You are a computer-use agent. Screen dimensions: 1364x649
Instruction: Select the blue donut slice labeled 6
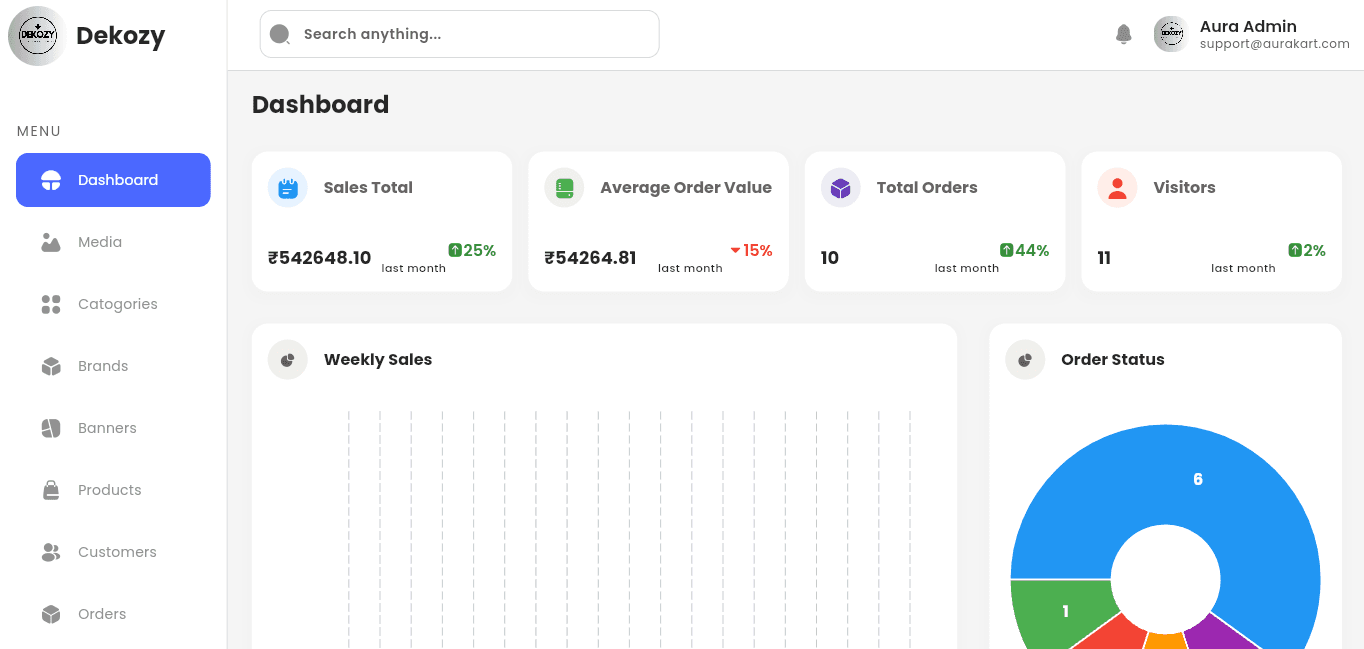(1198, 479)
